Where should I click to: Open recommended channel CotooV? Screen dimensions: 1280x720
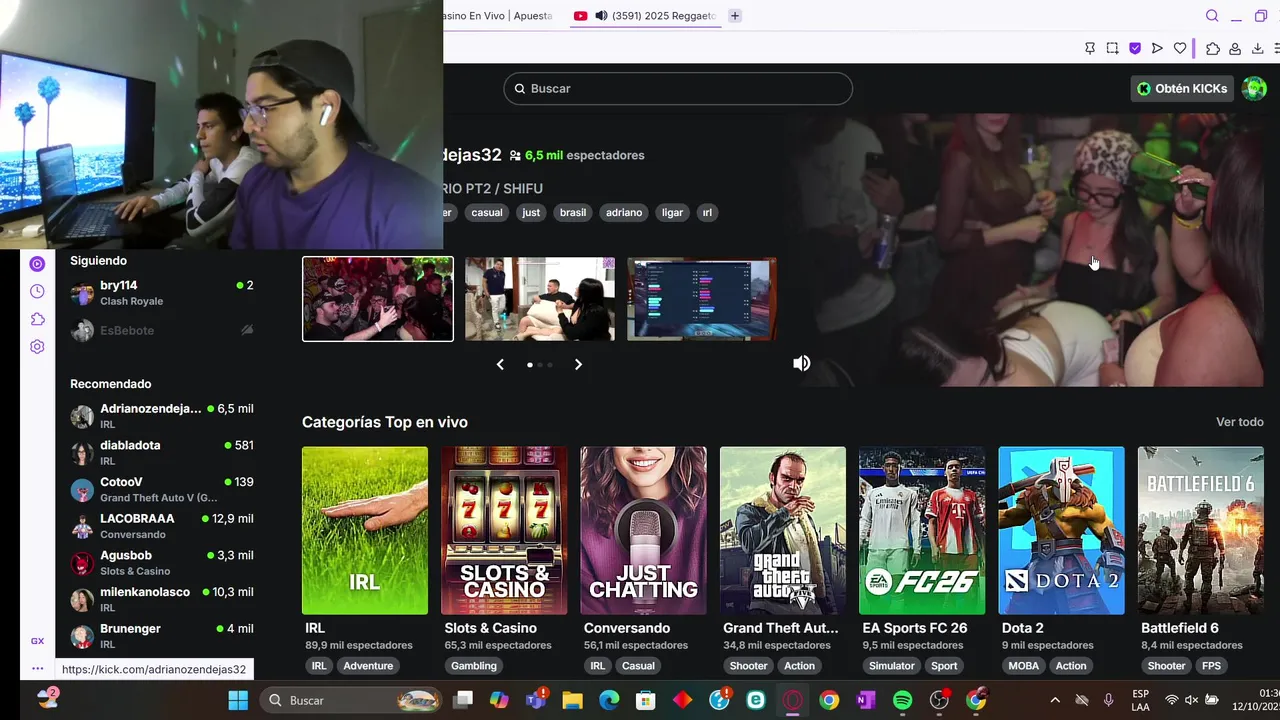pyautogui.click(x=162, y=489)
